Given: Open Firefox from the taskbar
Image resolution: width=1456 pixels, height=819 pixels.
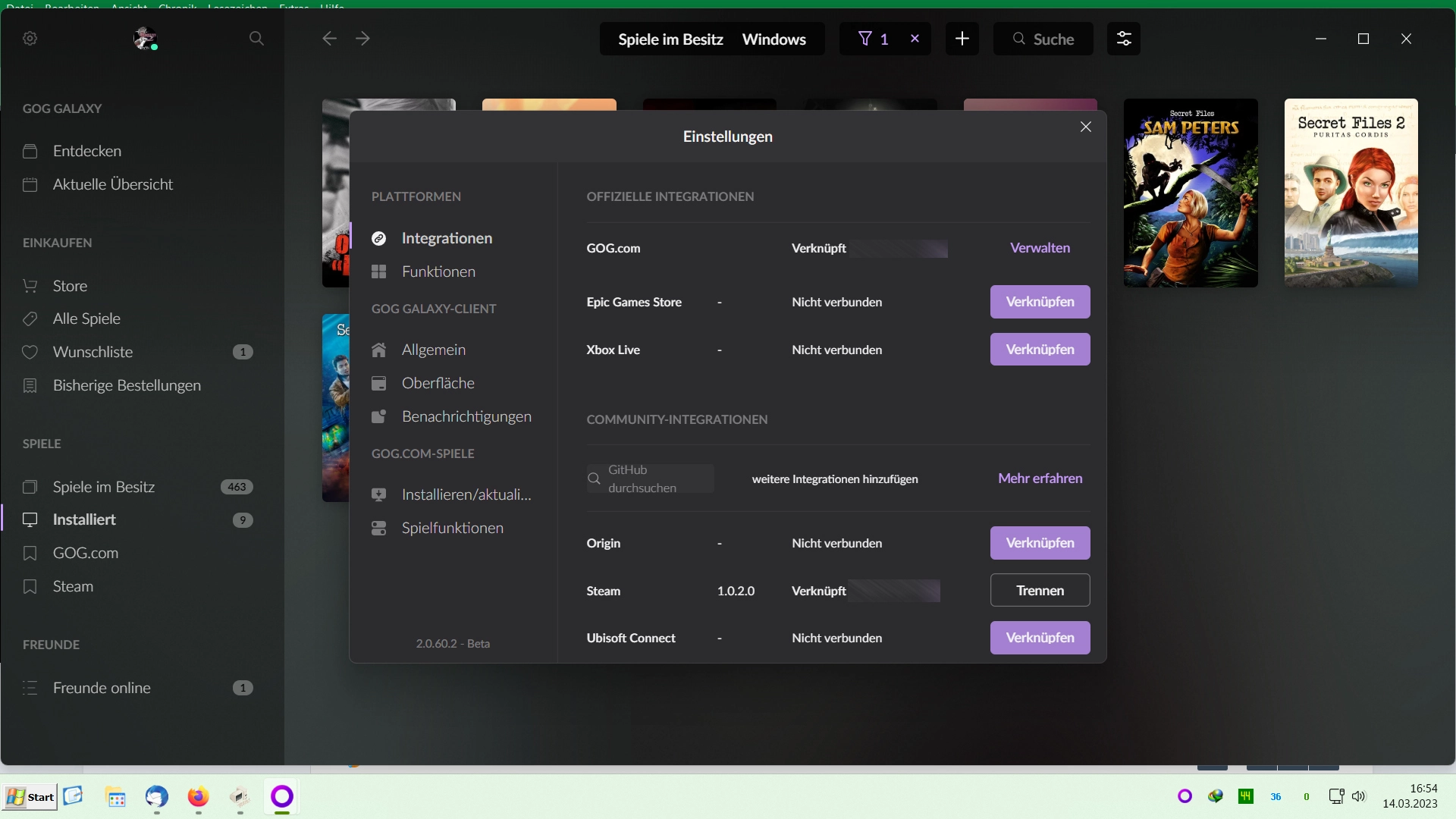Looking at the screenshot, I should tap(198, 797).
